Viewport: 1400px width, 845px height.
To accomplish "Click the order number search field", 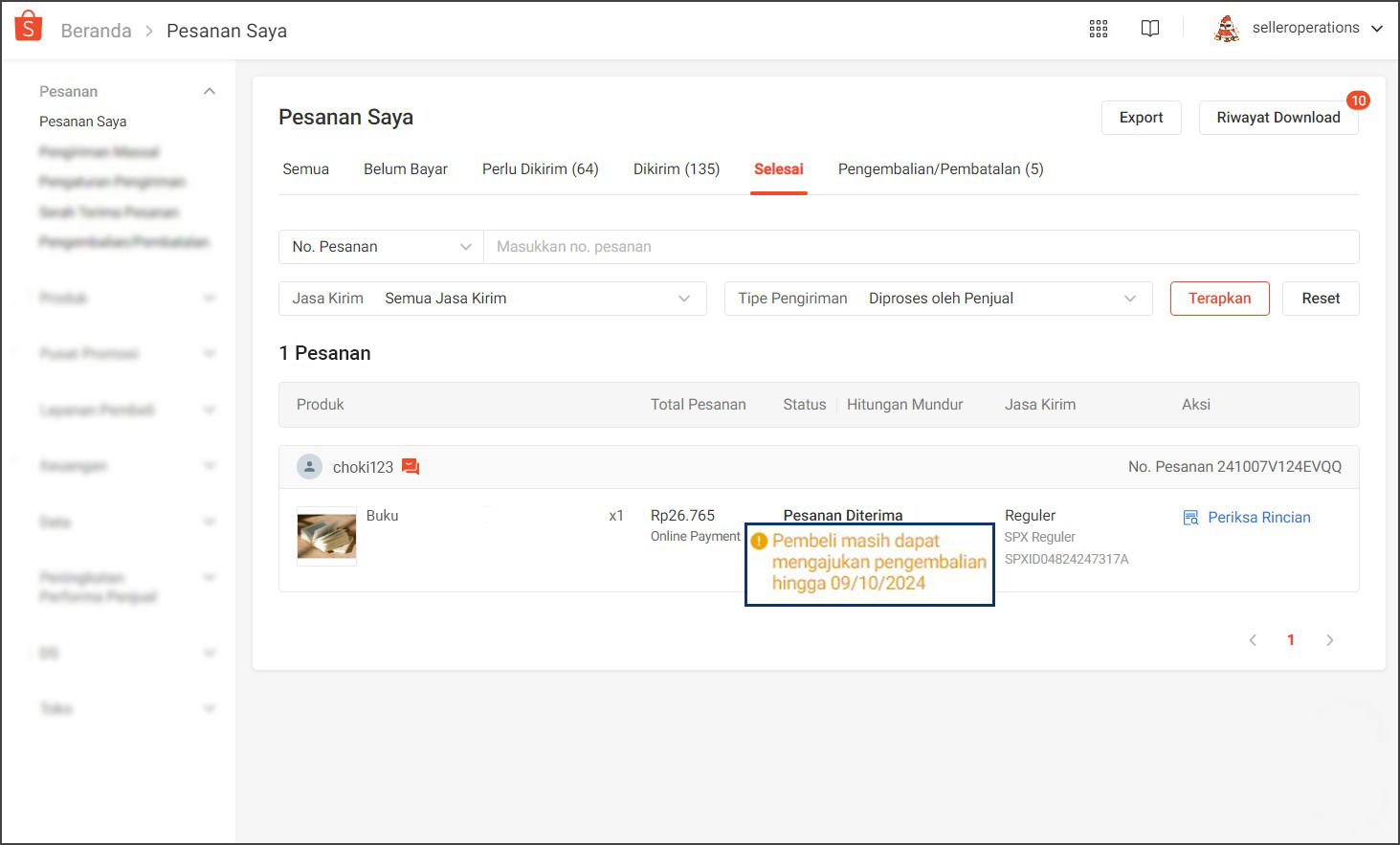I will pos(919,247).
